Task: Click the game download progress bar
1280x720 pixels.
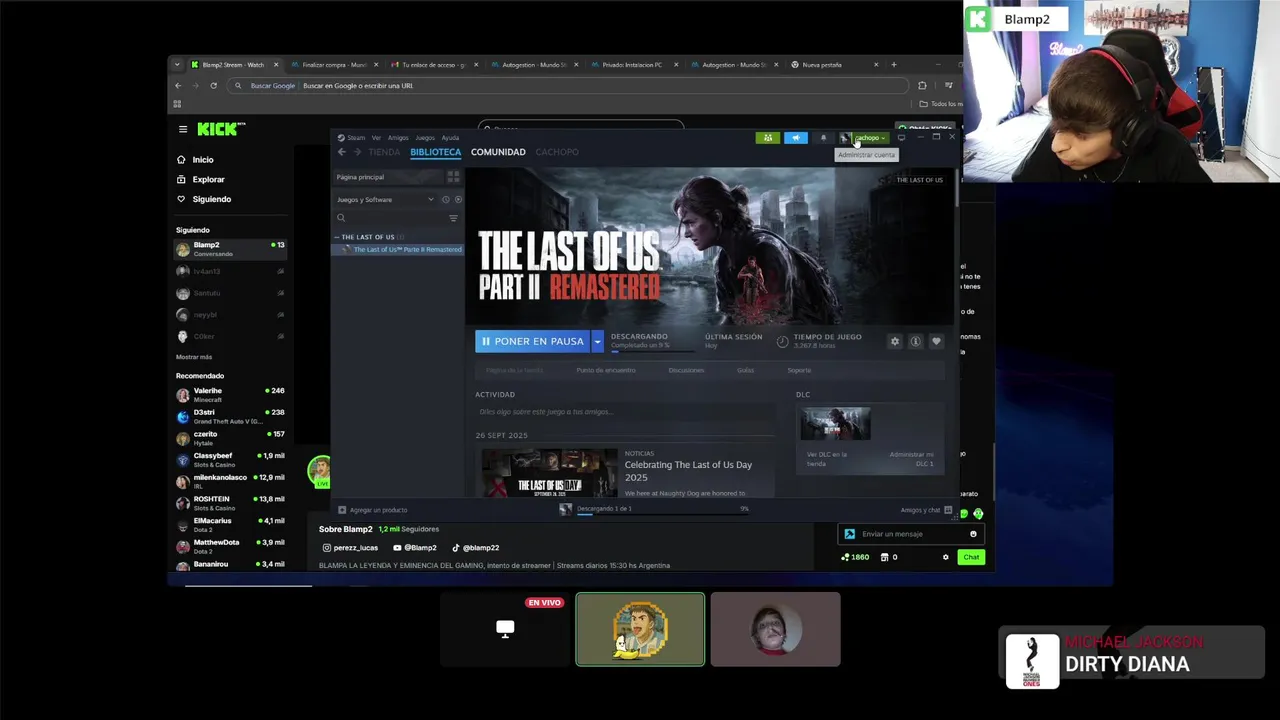Action: pos(653,350)
